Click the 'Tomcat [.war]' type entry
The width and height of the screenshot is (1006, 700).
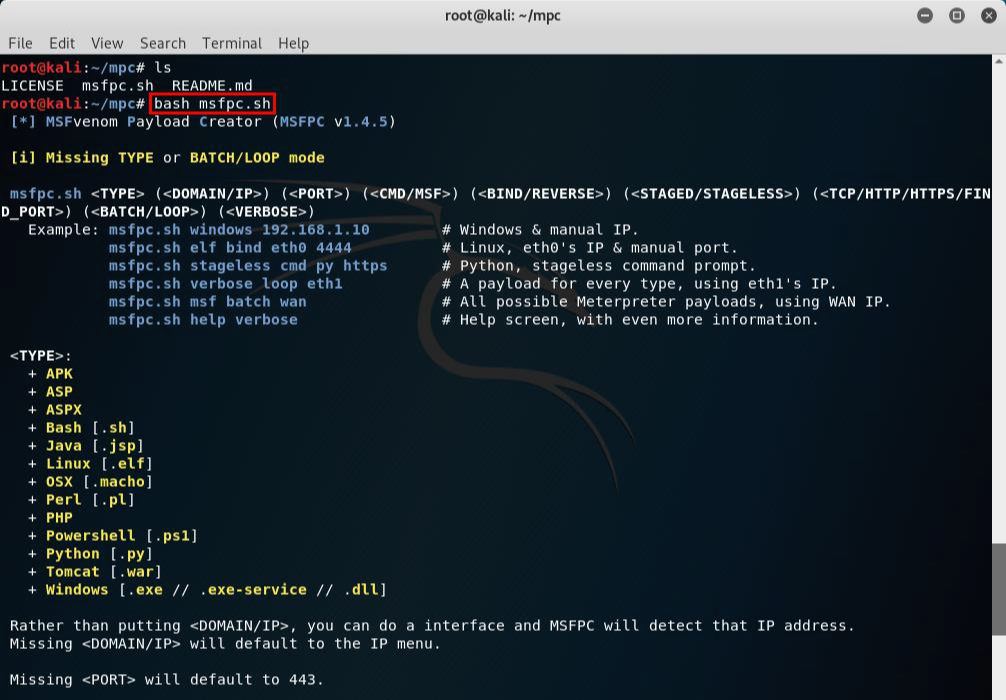tap(104, 571)
